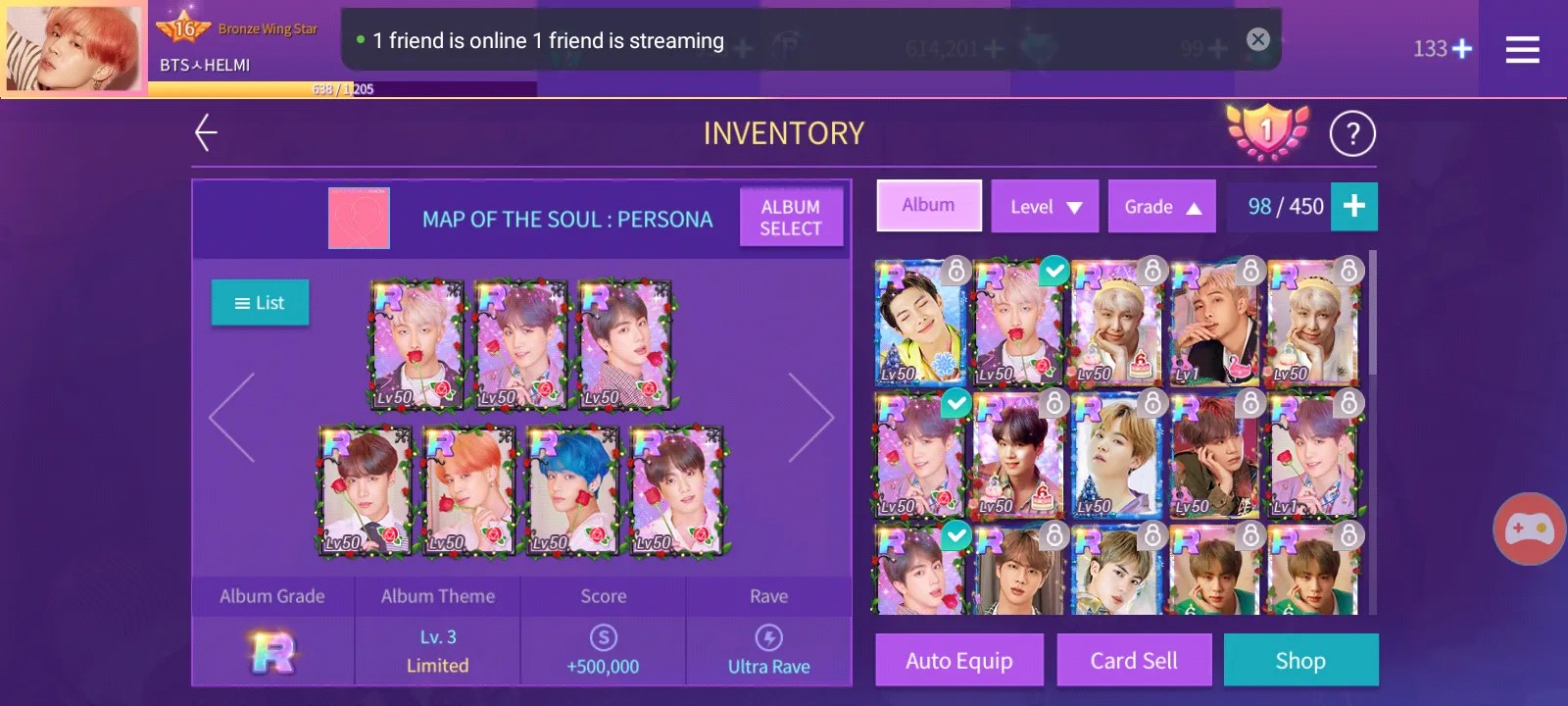Uncheck the equipped first card in second row
The image size is (1568, 706).
(955, 402)
